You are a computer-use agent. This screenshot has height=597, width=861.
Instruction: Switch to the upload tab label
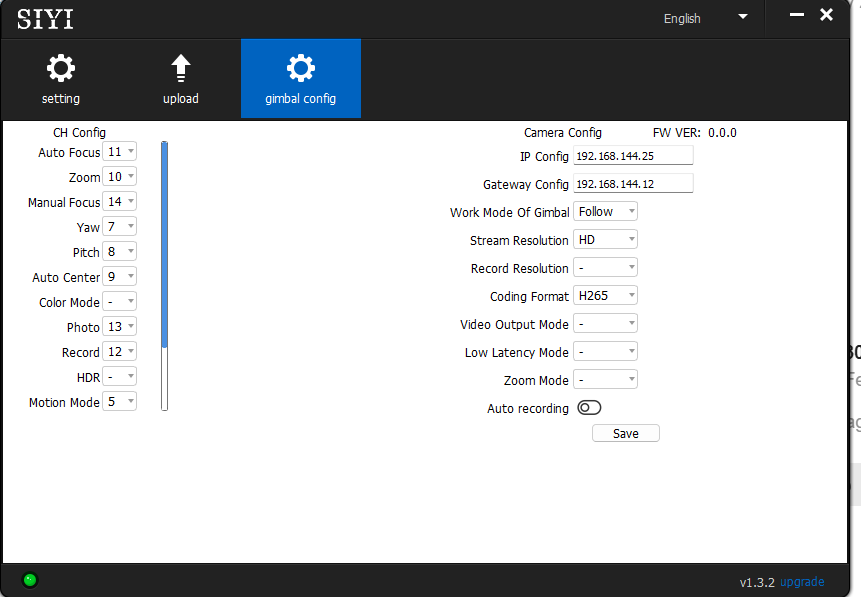(x=181, y=99)
